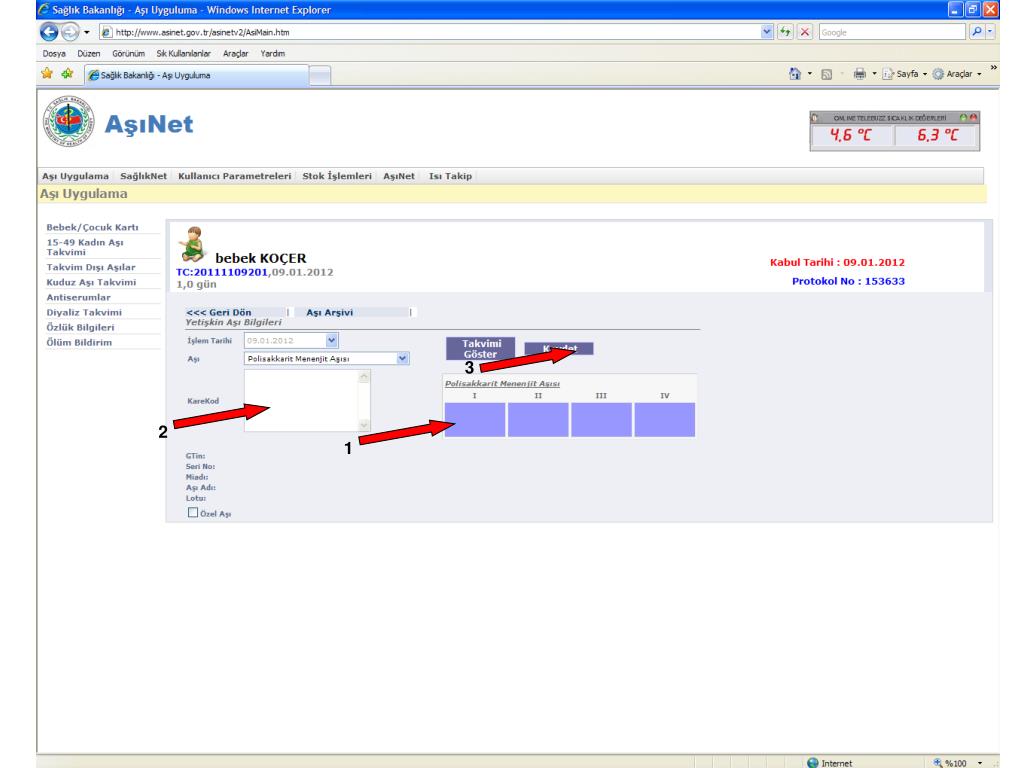Open the Home page icon in toolbar
This screenshot has width=1024, height=768.
click(x=795, y=74)
